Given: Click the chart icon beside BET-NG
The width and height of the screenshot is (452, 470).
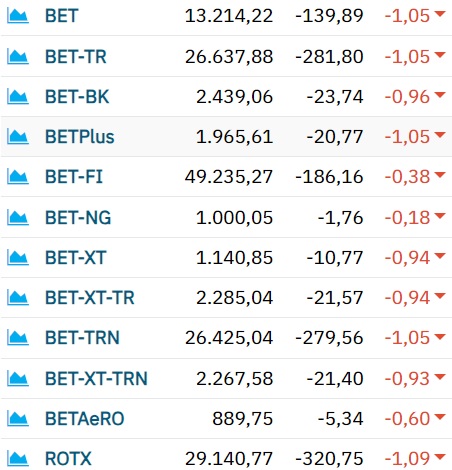Looking at the screenshot, I should tap(18, 218).
